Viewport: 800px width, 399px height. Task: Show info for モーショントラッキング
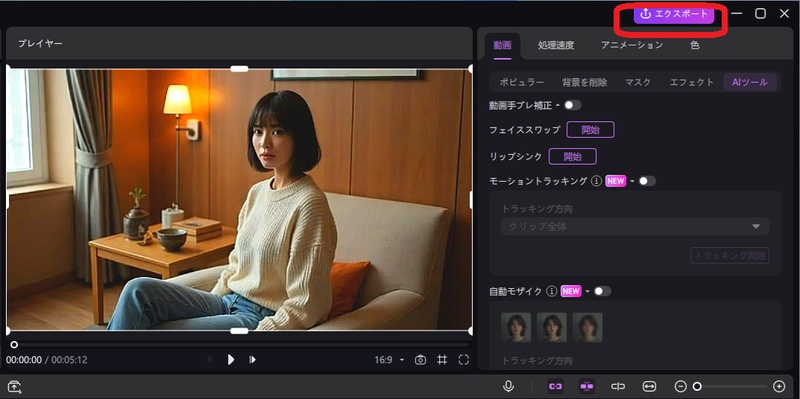[x=596, y=181]
